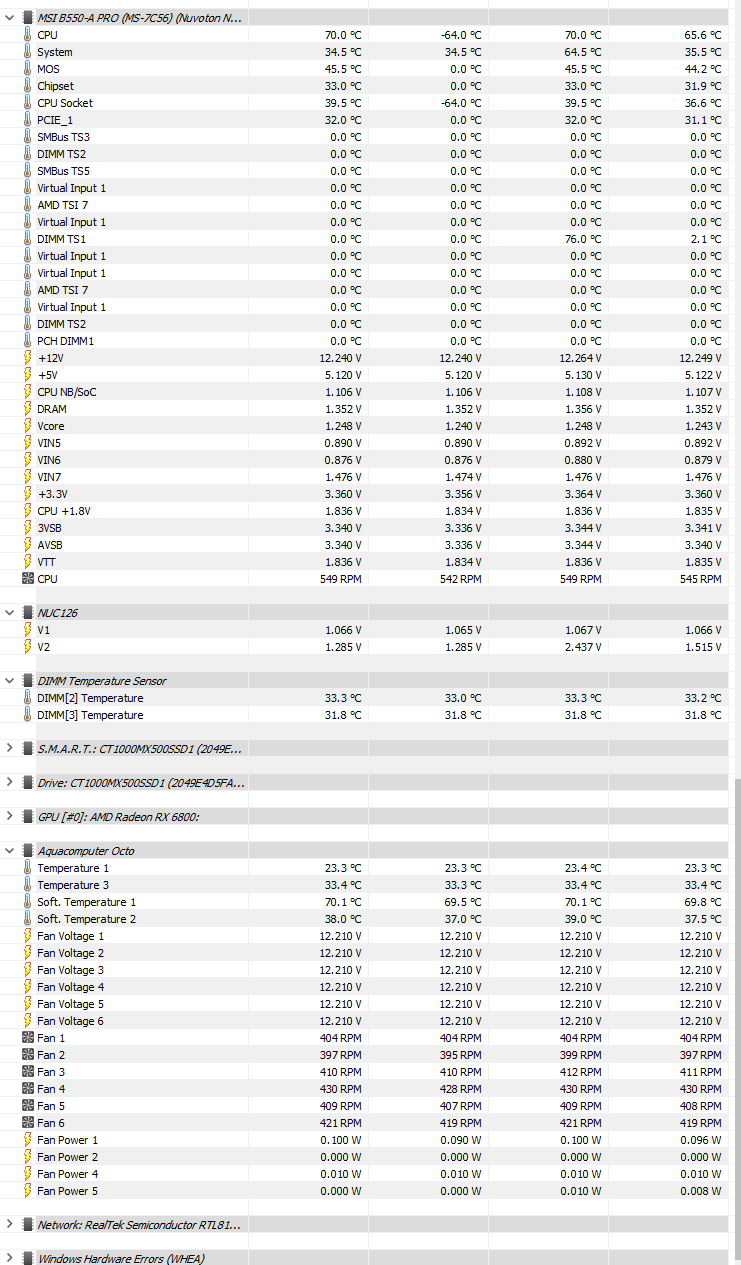Click the 76.0 °C DIMM TS1 maximum value

point(582,239)
